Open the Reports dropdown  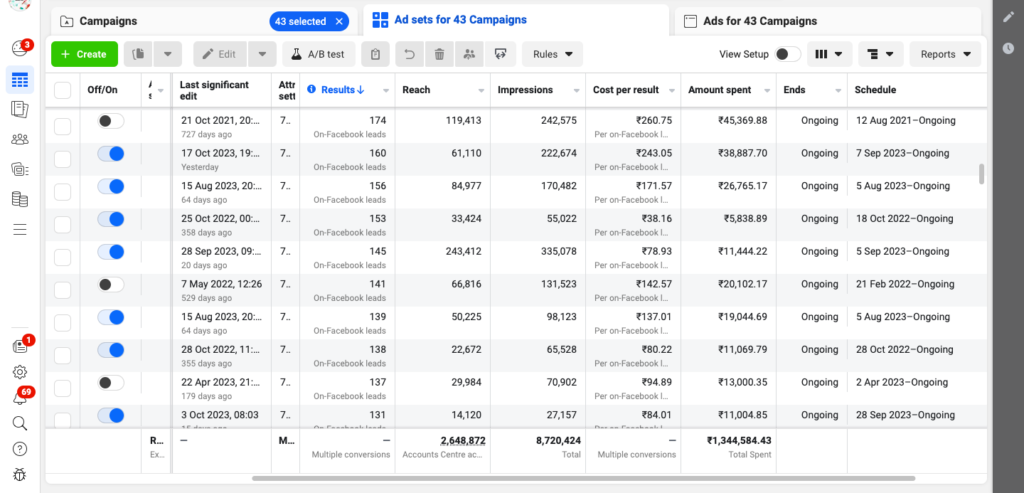[946, 54]
